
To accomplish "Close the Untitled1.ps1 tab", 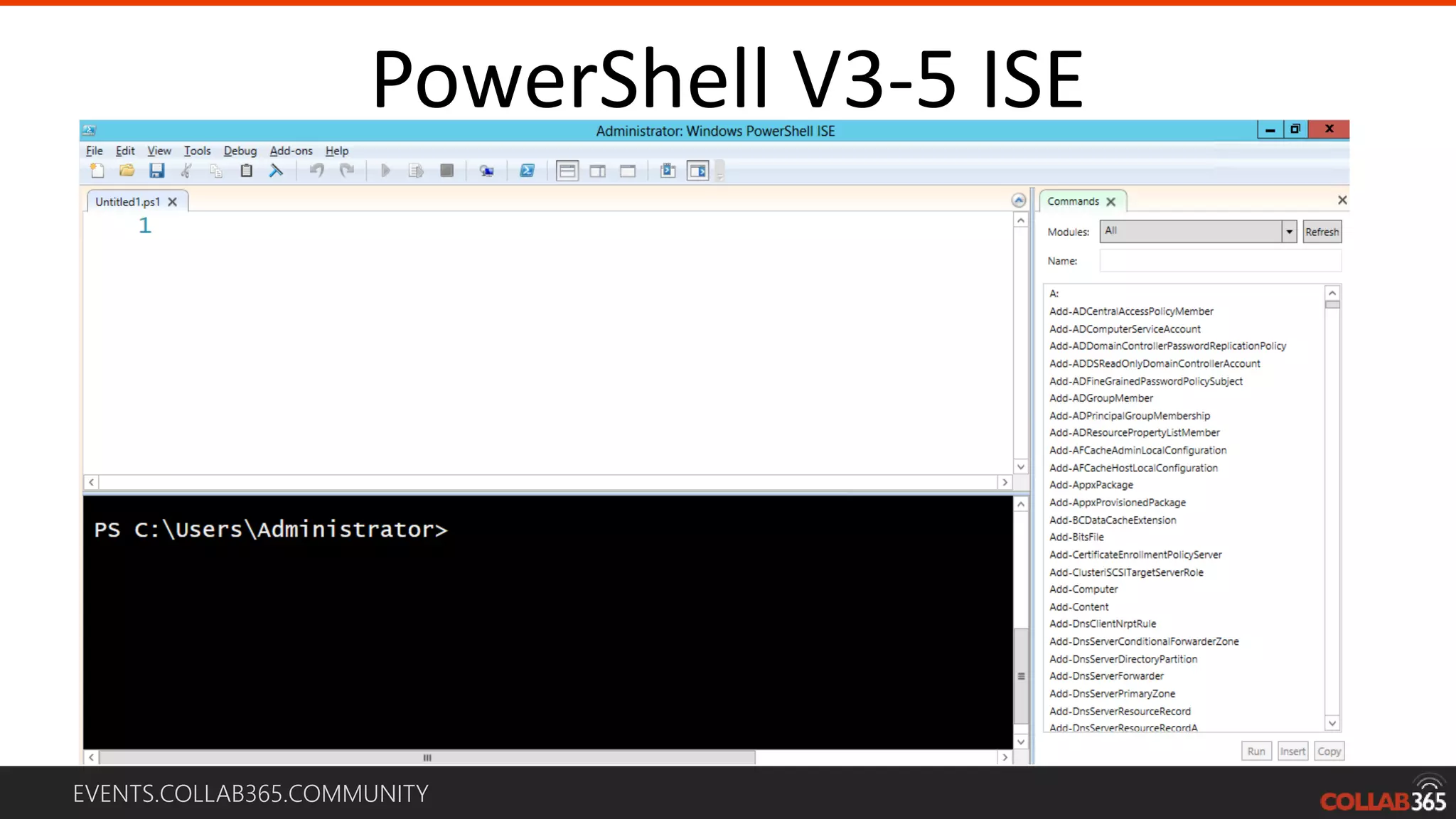I will pos(172,202).
